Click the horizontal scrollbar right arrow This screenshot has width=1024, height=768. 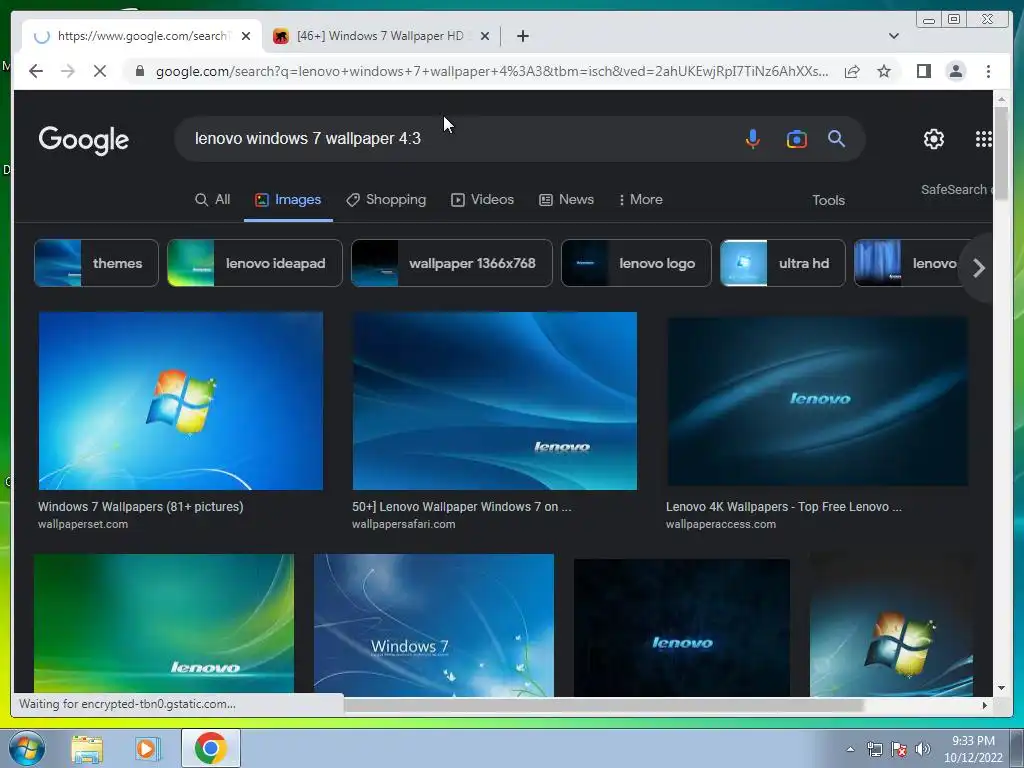[985, 705]
